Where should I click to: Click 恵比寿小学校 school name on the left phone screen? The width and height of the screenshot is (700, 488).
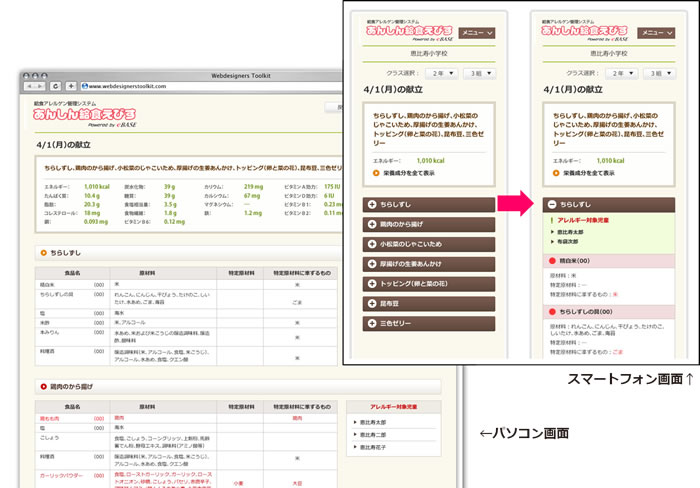pos(429,53)
